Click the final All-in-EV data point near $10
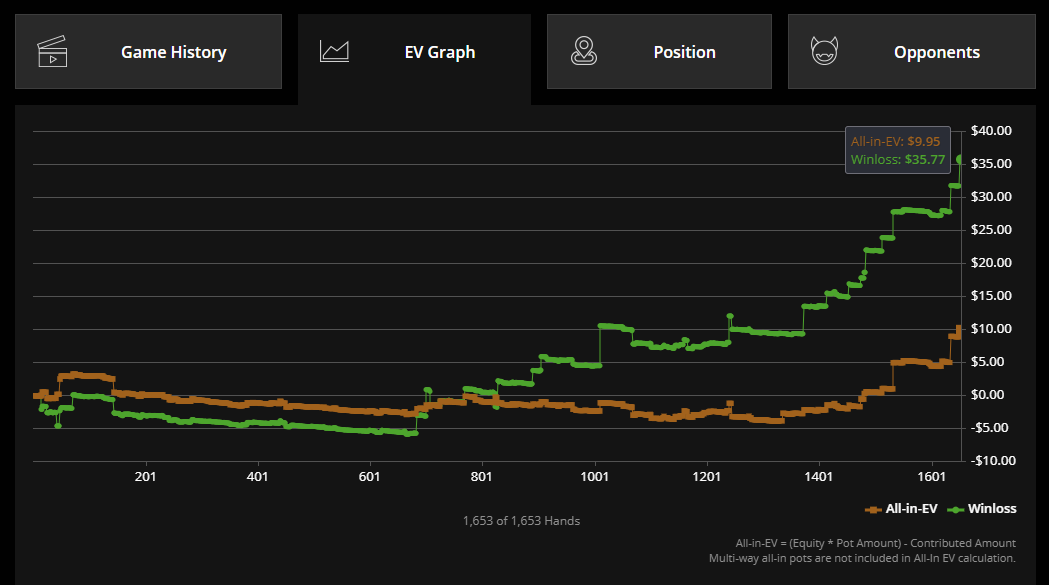Image resolution: width=1049 pixels, height=585 pixels. click(959, 329)
